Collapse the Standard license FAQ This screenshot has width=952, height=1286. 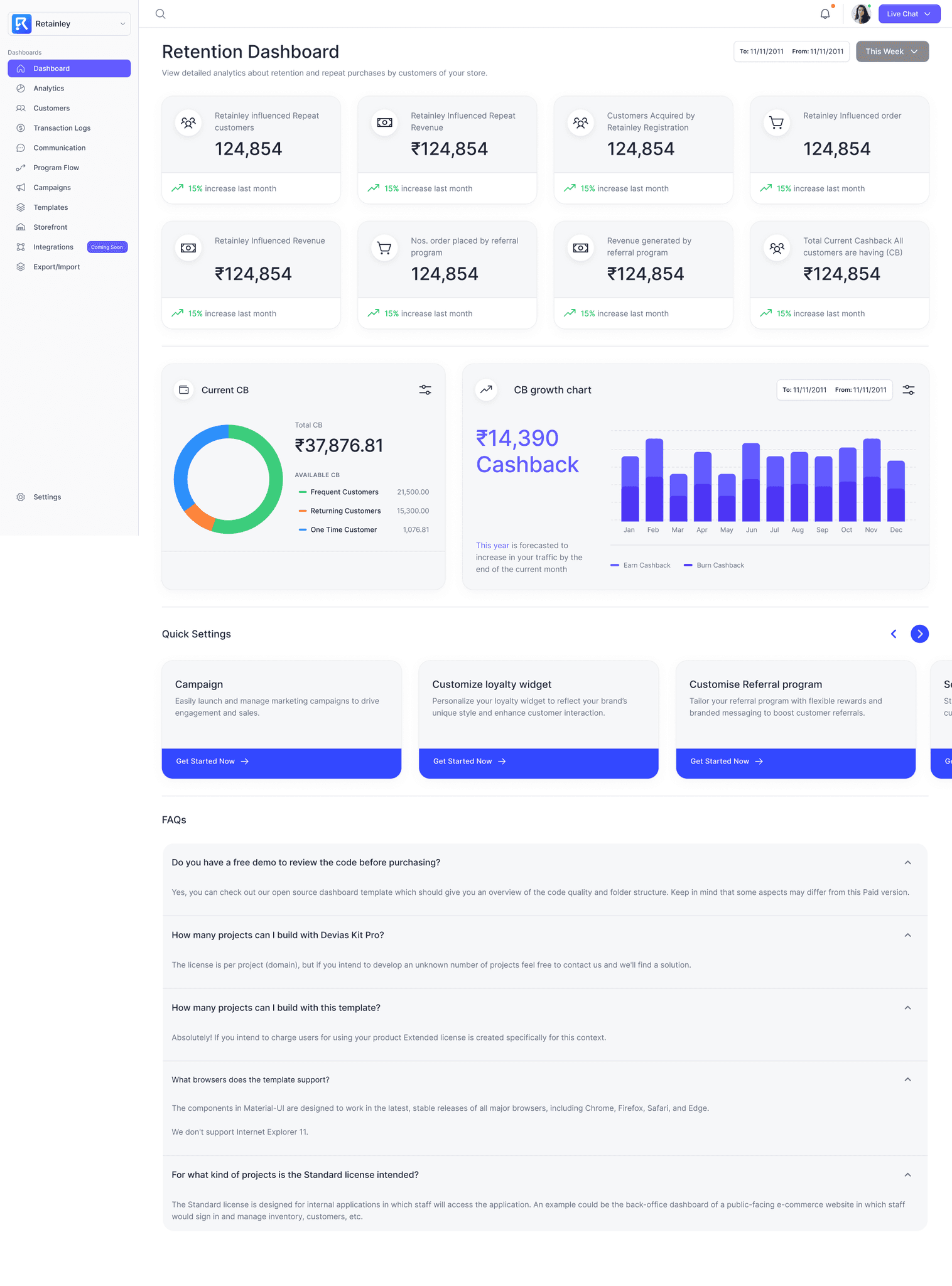click(907, 1175)
